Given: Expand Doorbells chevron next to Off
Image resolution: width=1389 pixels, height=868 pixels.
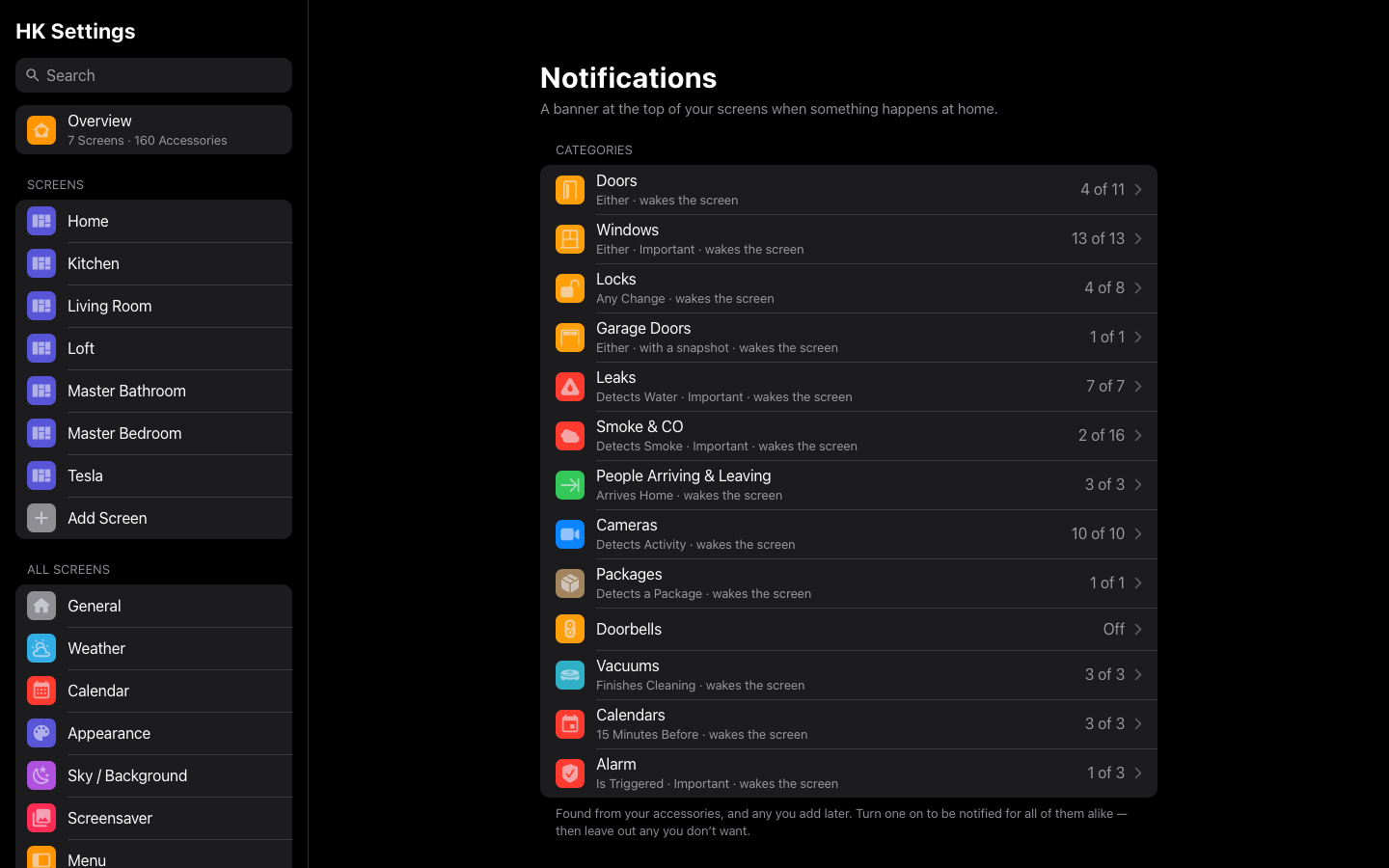Looking at the screenshot, I should point(1138,629).
